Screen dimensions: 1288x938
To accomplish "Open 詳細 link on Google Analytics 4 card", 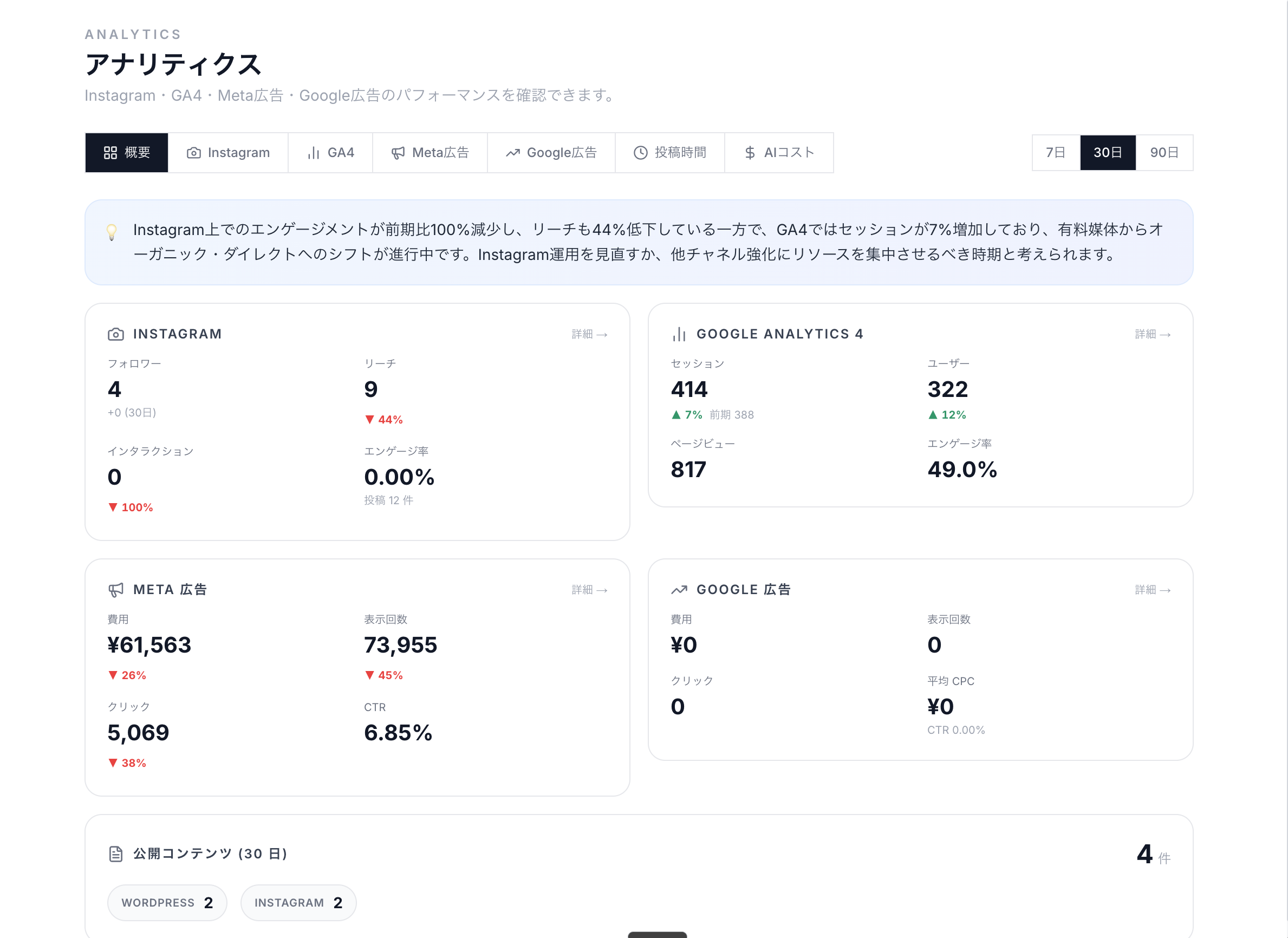I will (1153, 335).
